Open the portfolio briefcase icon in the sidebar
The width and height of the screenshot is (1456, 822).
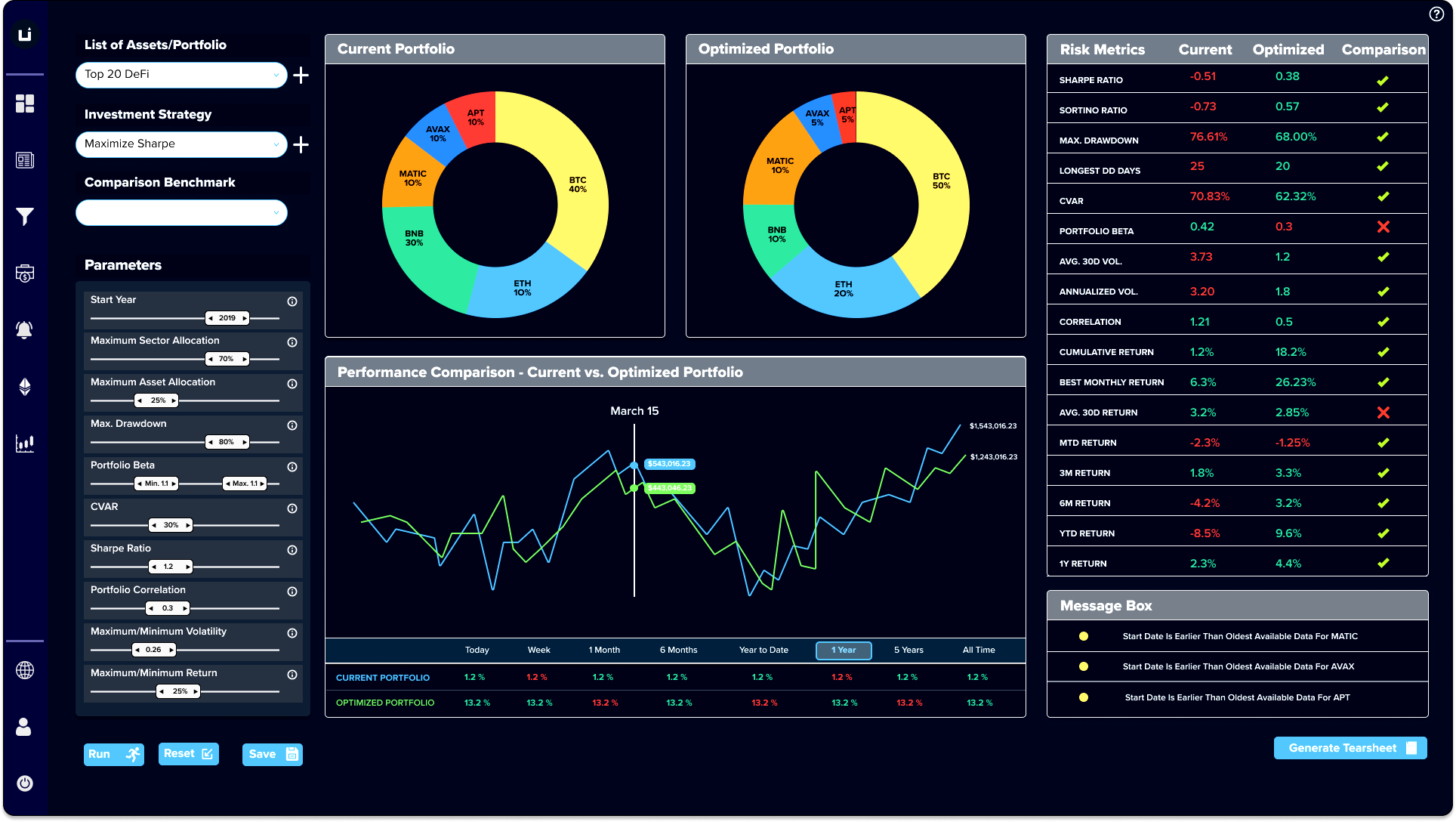point(26,273)
